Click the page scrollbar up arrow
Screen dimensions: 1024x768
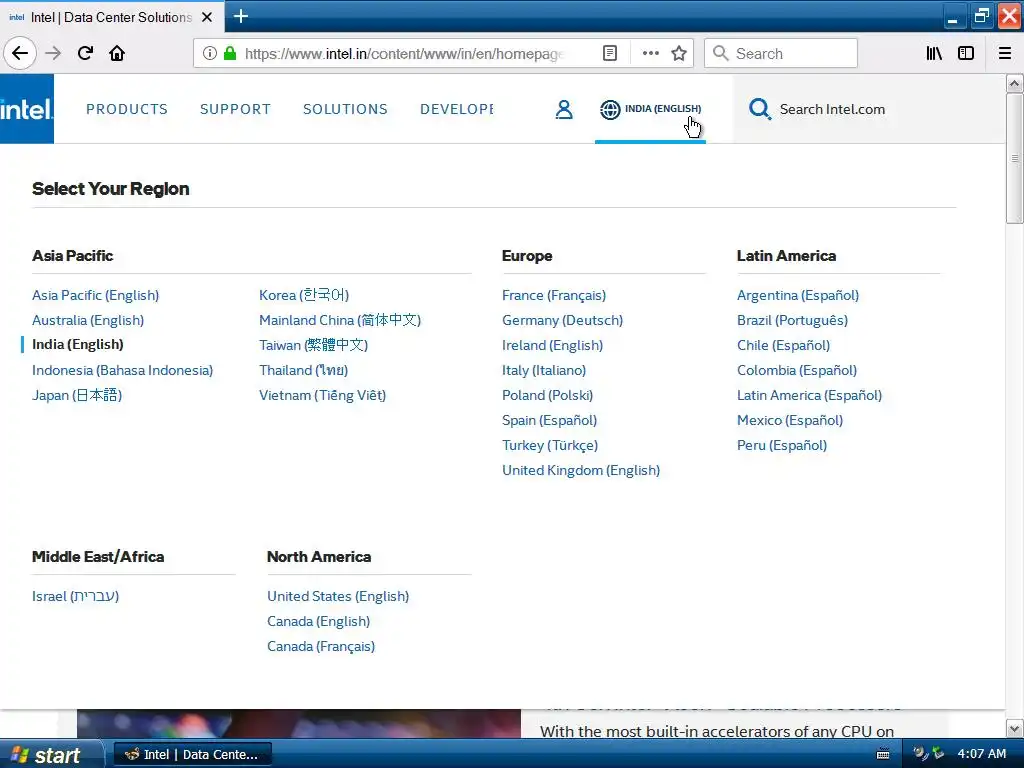pyautogui.click(x=1014, y=83)
